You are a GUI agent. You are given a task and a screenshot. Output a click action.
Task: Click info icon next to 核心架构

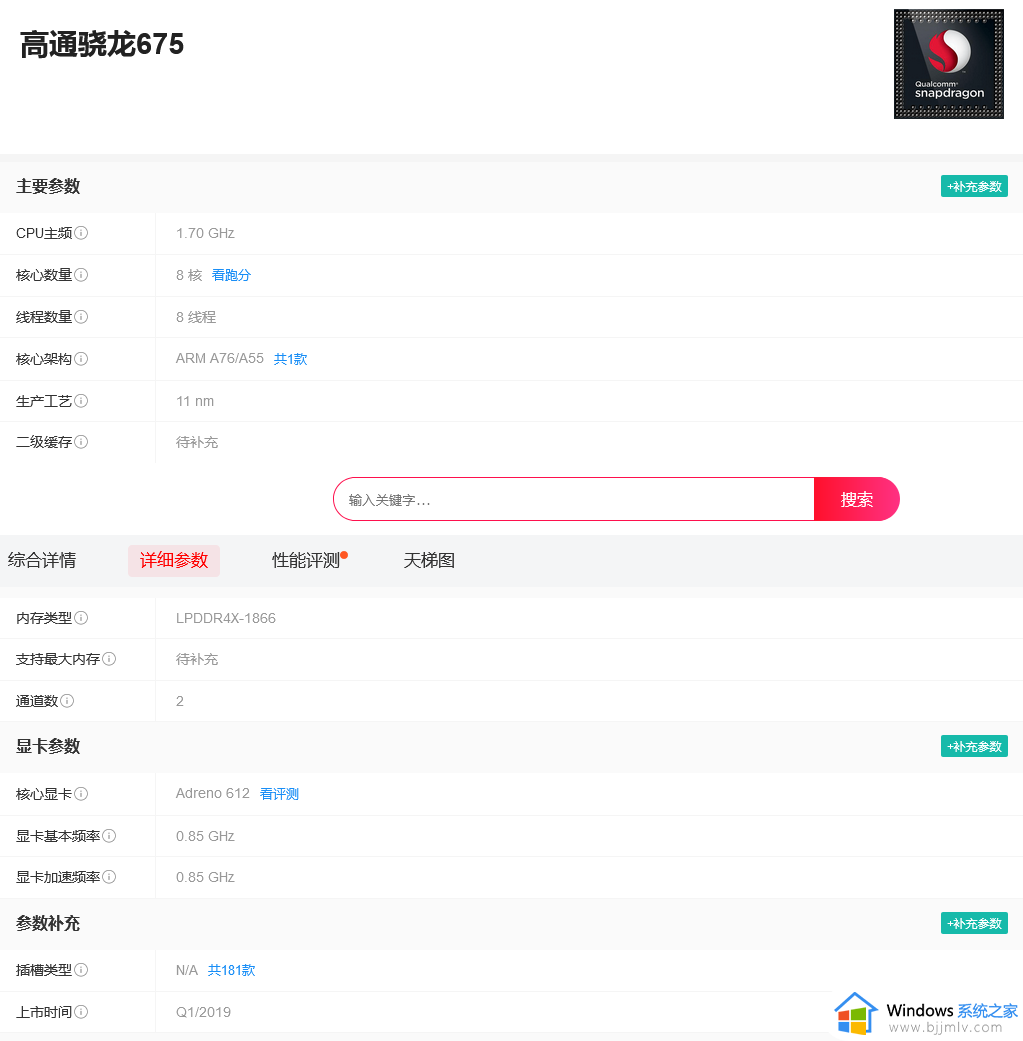pos(81,359)
